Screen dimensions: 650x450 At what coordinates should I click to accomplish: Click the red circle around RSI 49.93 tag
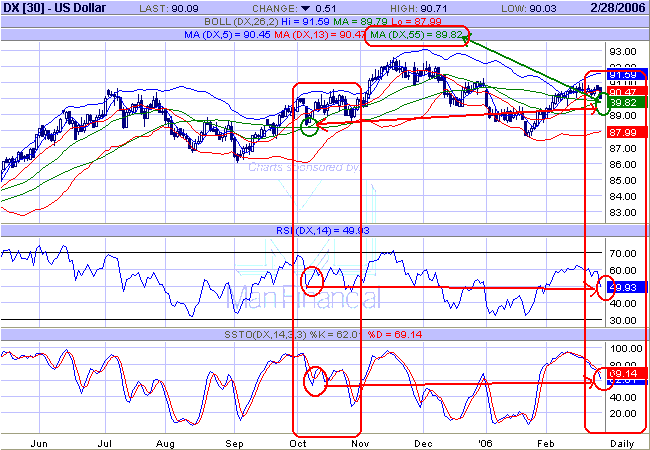click(x=606, y=290)
